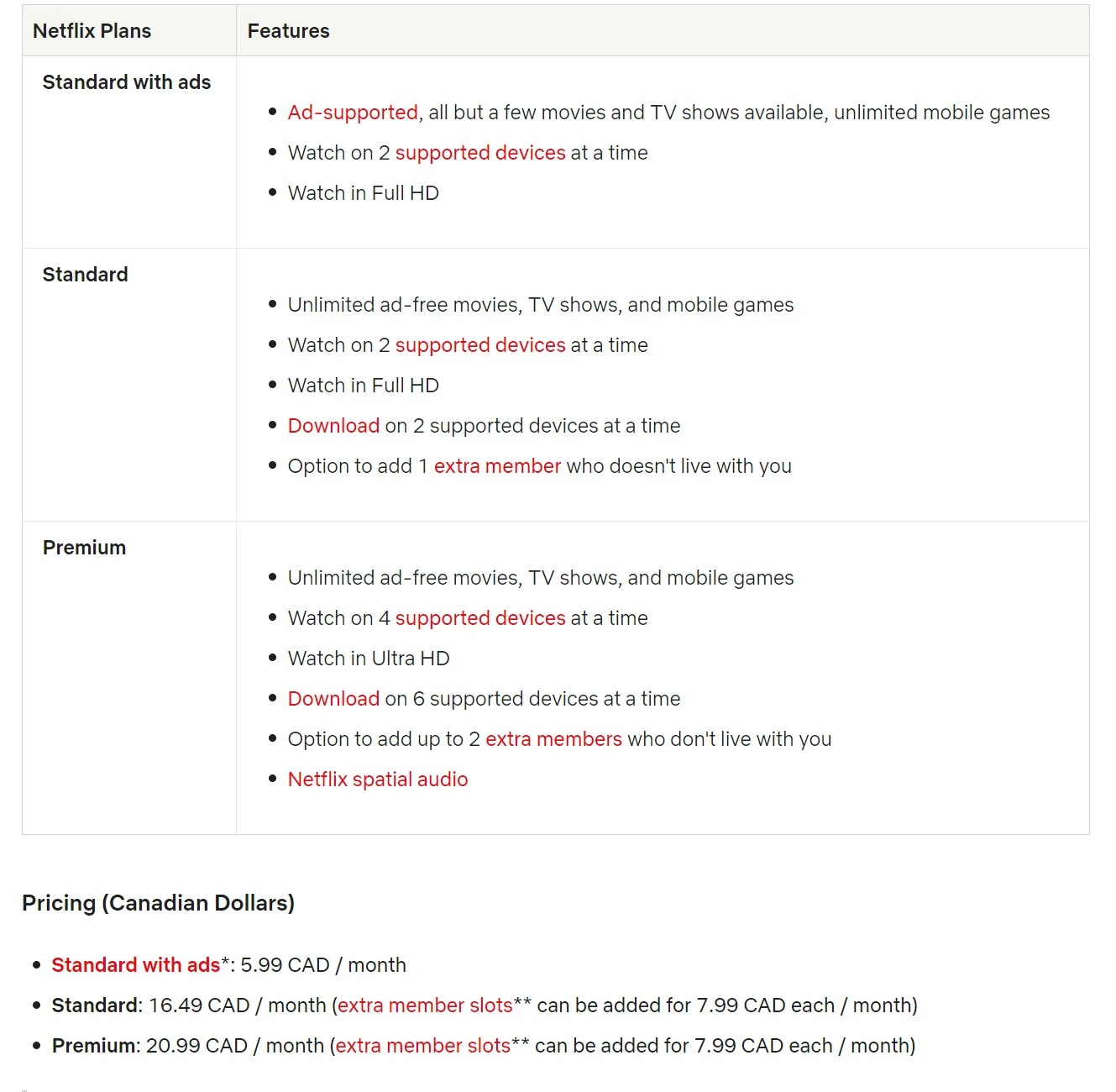Click supported devices link in Premium plan

(x=480, y=618)
